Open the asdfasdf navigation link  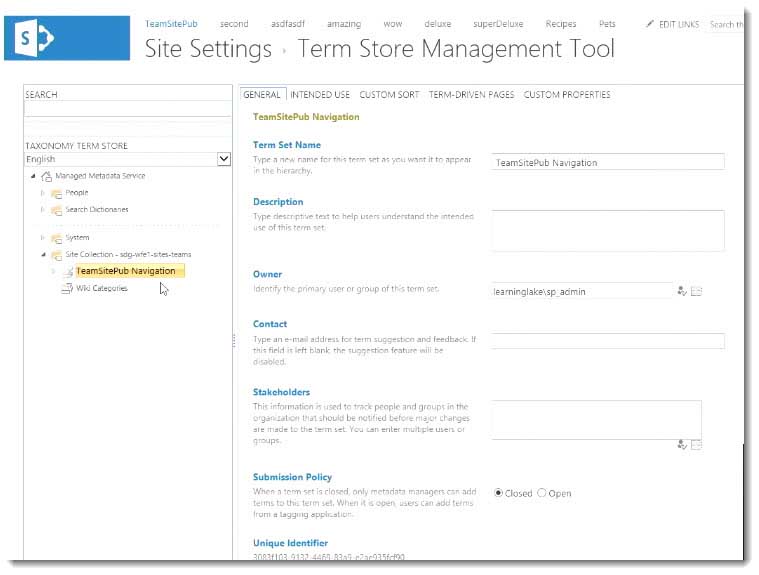[288, 24]
